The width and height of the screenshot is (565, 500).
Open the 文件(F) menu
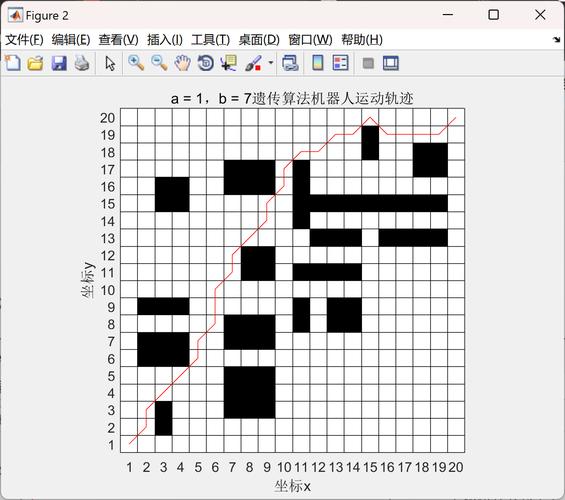click(24, 40)
